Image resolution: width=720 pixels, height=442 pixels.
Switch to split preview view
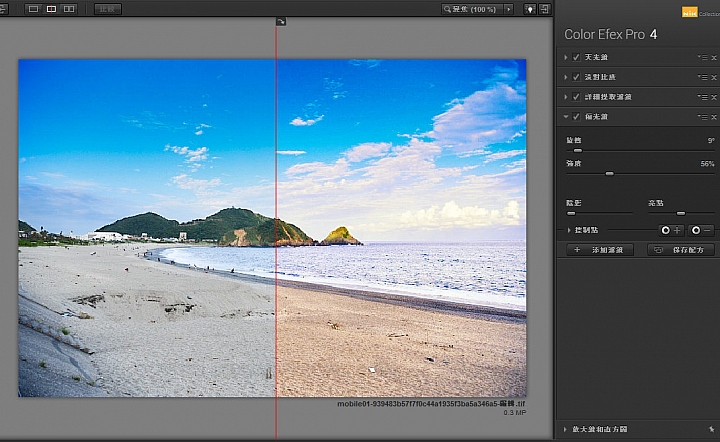51,9
